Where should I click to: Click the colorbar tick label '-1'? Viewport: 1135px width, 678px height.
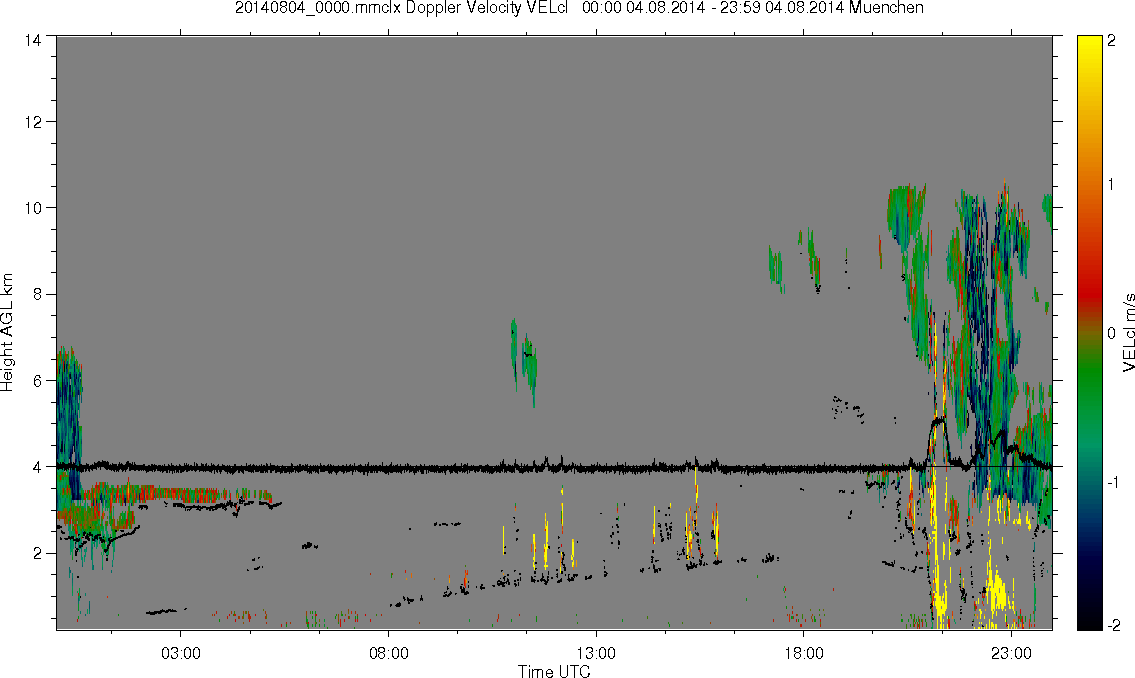pos(1112,483)
